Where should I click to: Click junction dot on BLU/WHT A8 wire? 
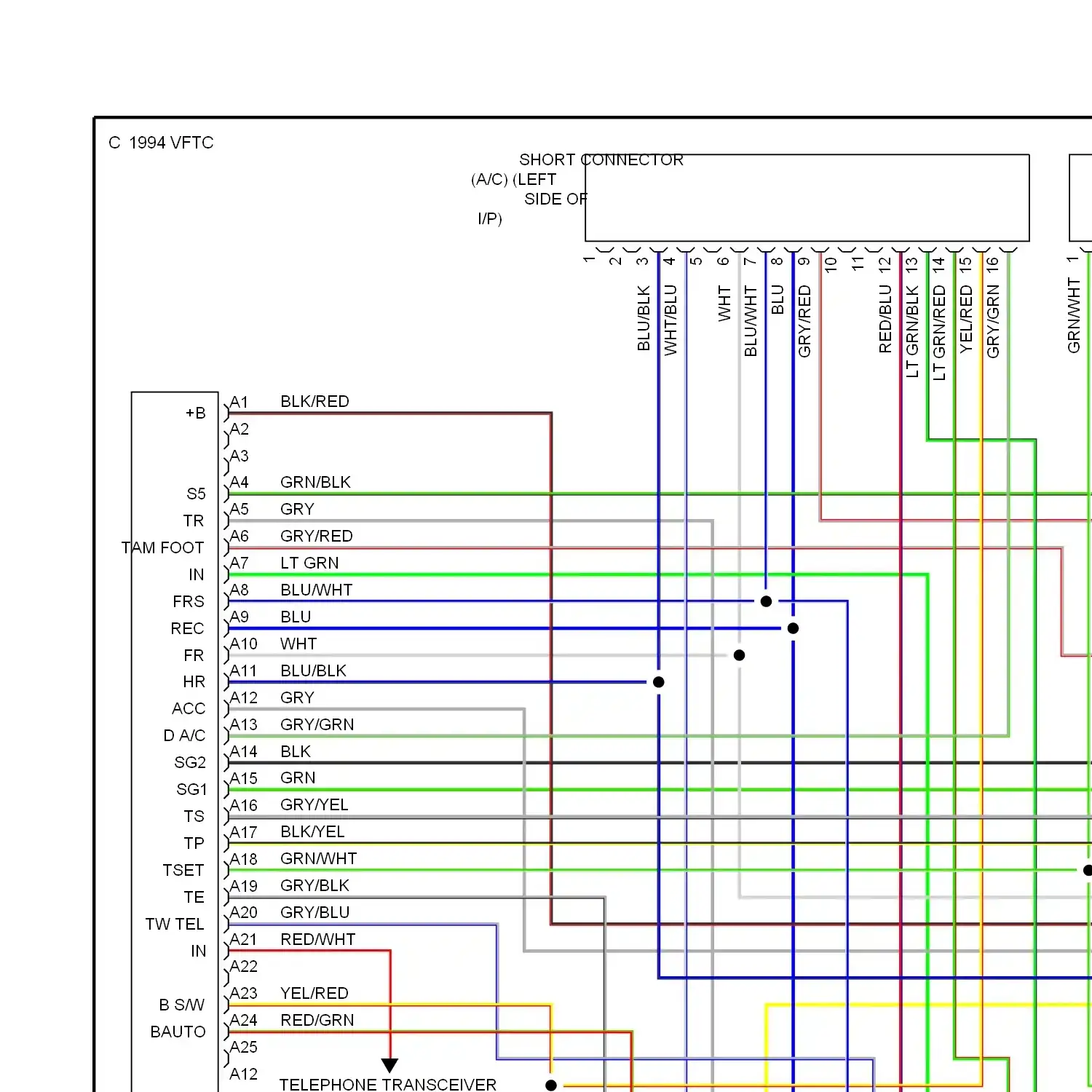[766, 601]
